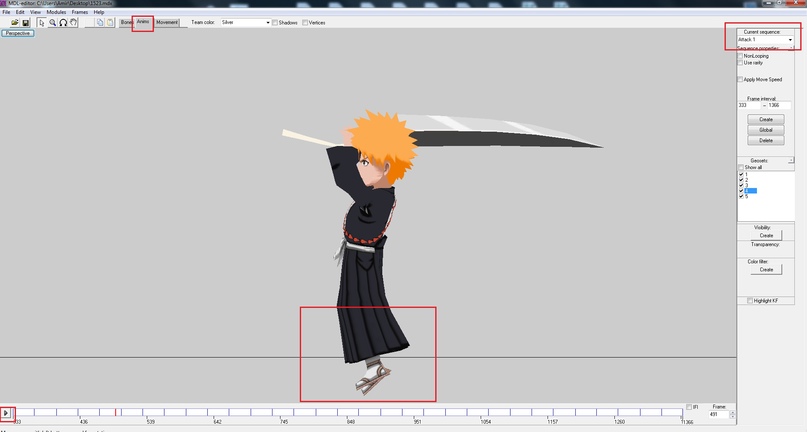Toggle the Use rarity checkbox
The image size is (807, 432).
pos(741,63)
